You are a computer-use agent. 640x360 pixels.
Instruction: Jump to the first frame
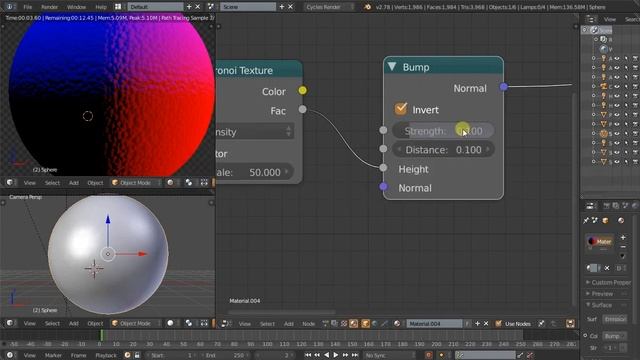tap(308, 355)
